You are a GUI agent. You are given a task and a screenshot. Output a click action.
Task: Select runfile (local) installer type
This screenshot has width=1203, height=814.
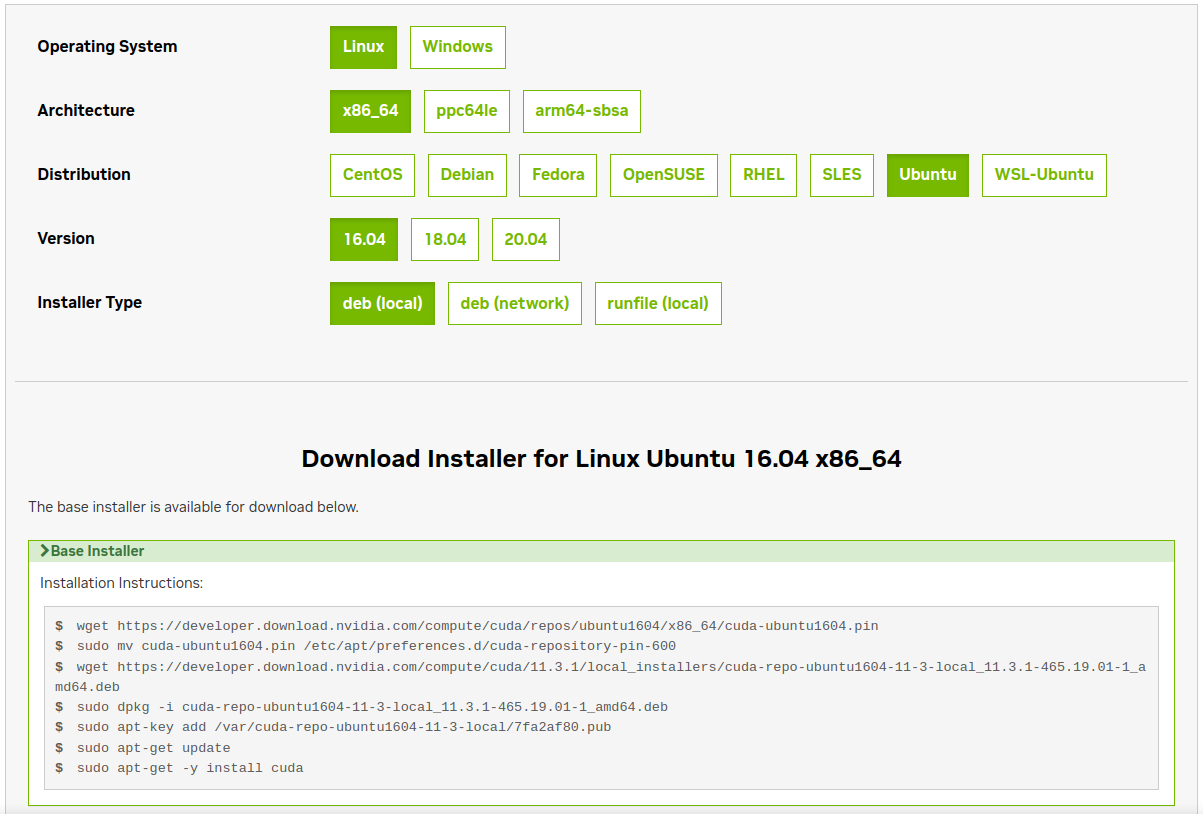coord(657,303)
